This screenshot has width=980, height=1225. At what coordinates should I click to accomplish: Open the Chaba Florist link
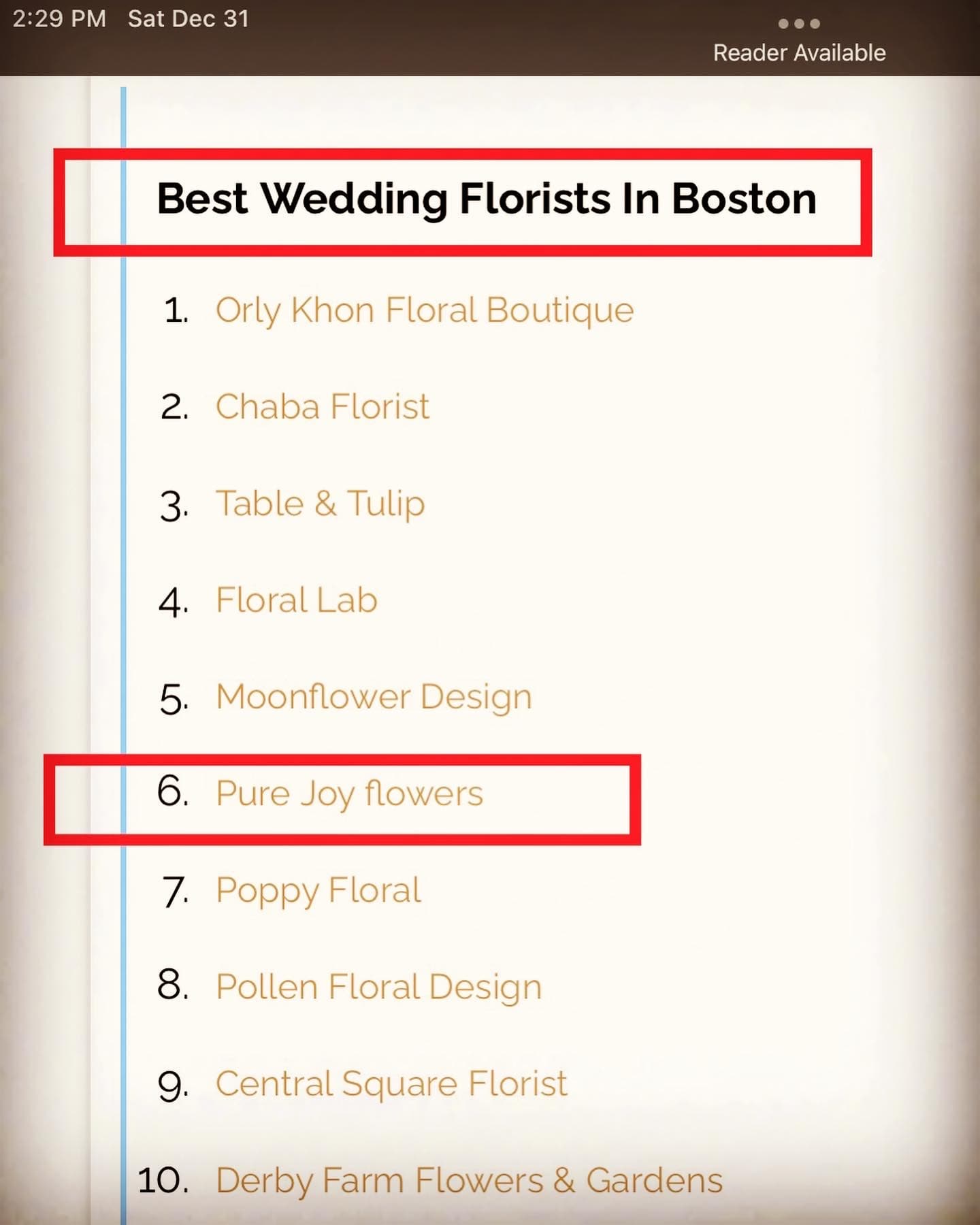[x=323, y=407]
